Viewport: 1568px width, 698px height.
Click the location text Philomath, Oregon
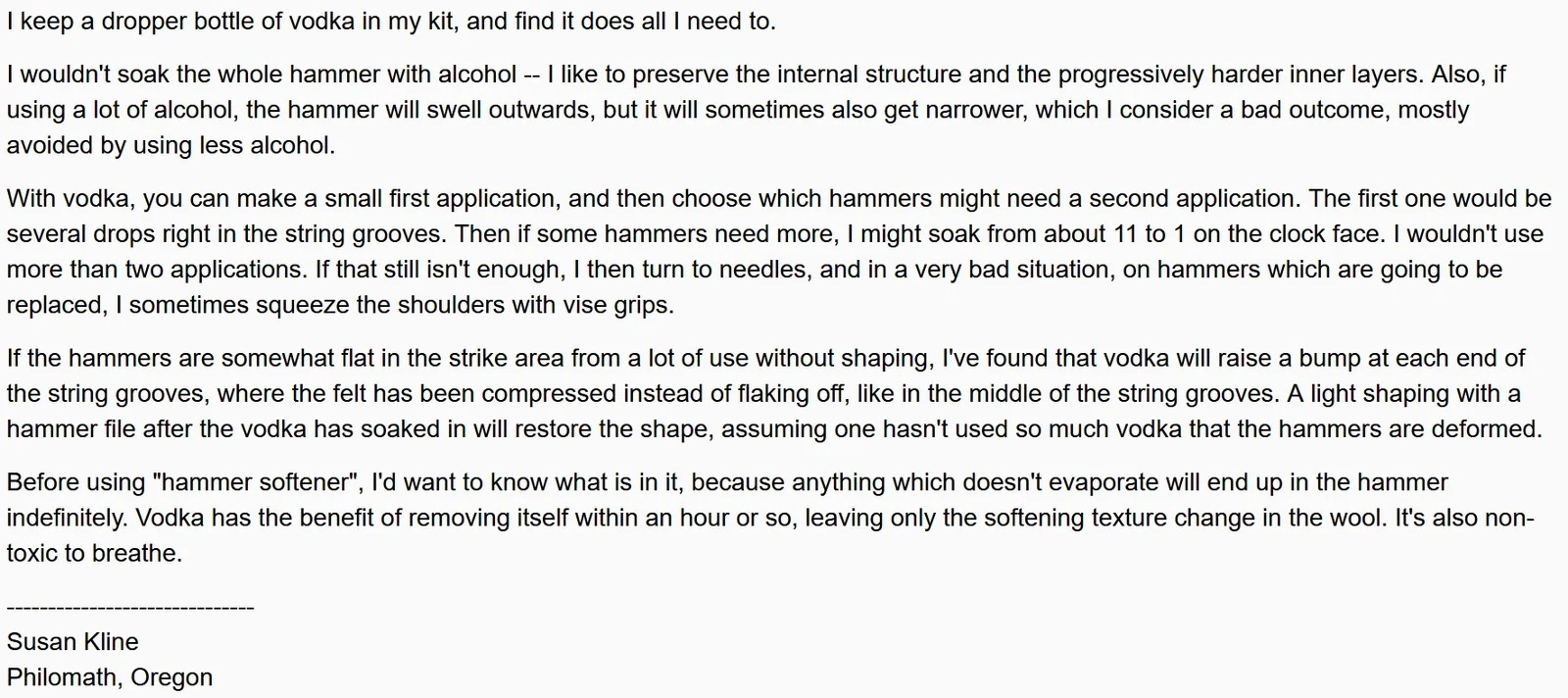pyautogui.click(x=110, y=677)
